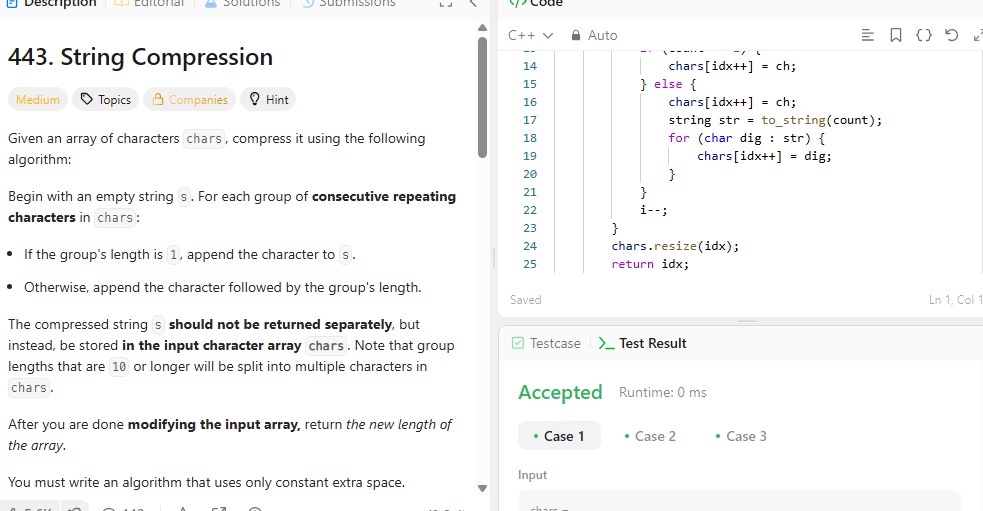
Task: Open the Topics tag list
Action: pyautogui.click(x=105, y=99)
